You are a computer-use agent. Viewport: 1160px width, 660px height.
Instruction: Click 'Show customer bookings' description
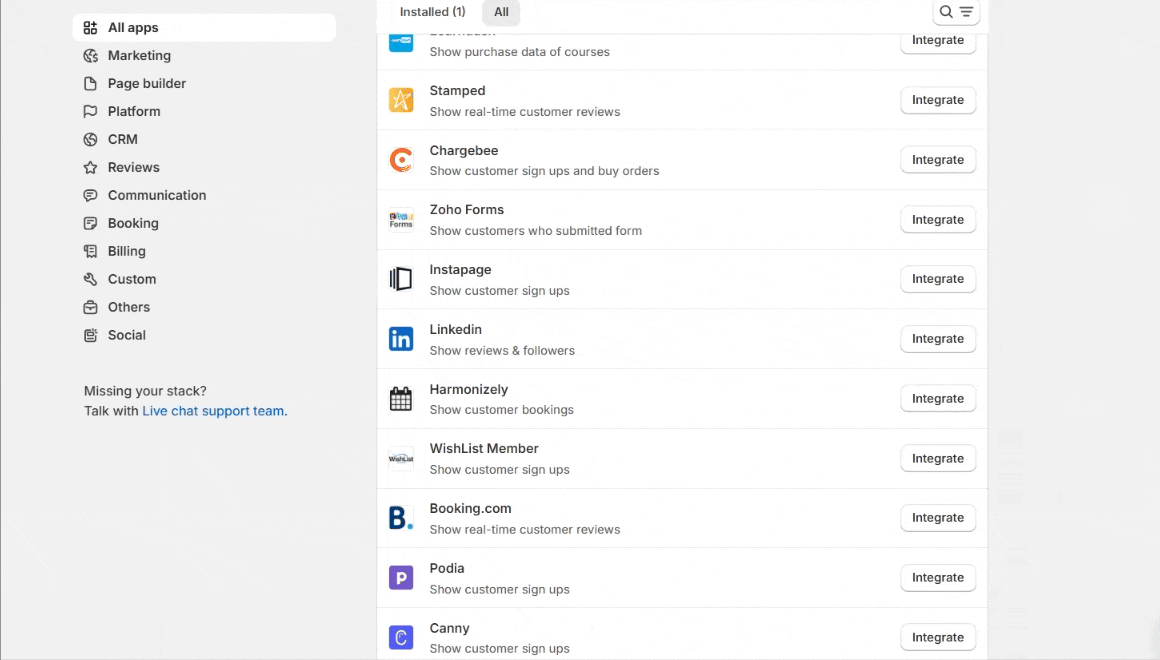click(502, 410)
